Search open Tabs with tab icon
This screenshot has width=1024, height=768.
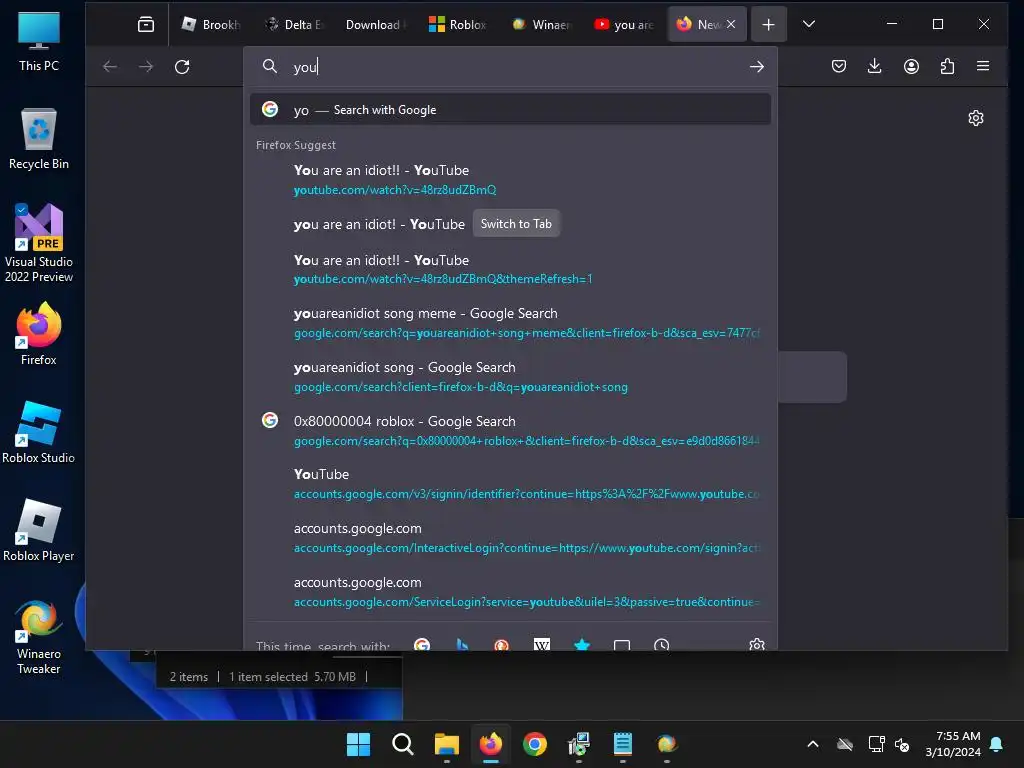pos(622,645)
